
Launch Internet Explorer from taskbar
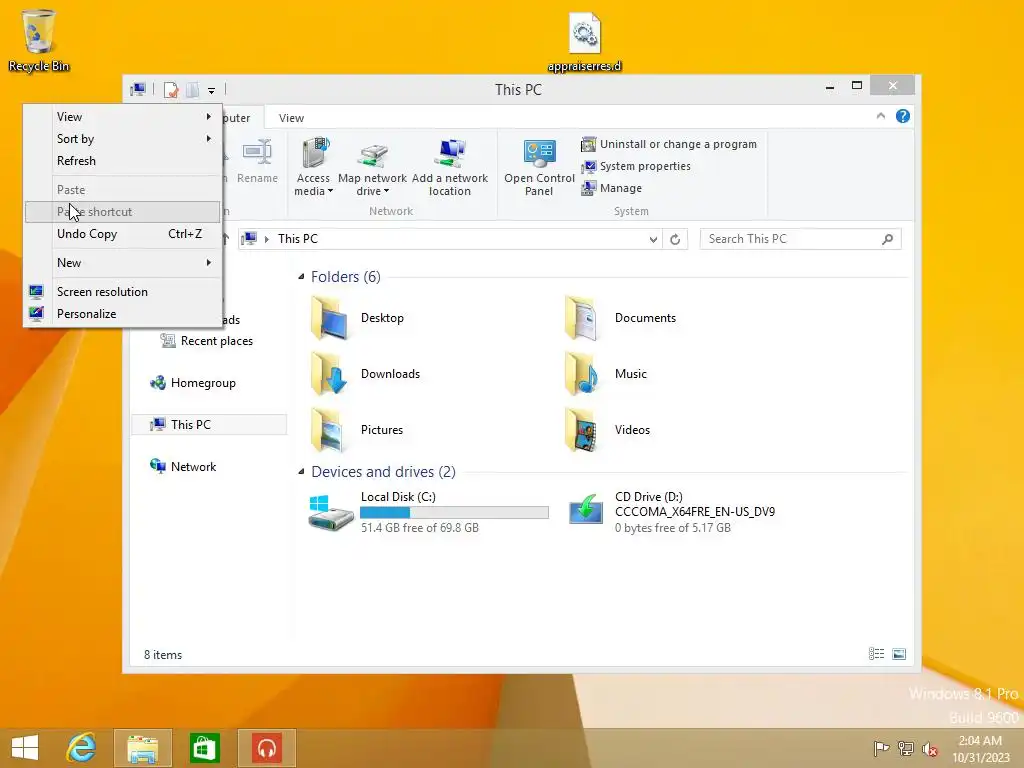point(82,748)
